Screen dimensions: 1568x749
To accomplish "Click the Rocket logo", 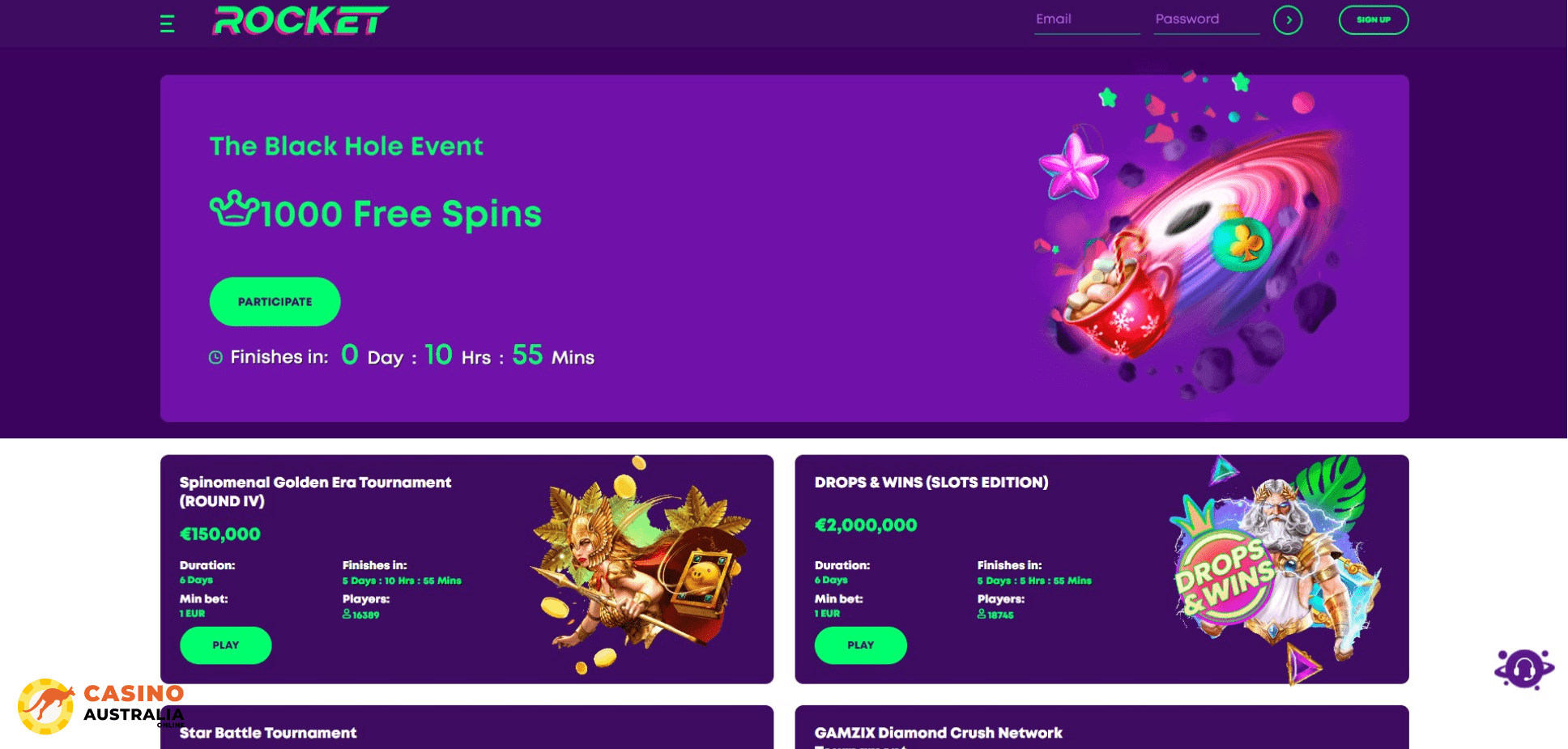I will pos(300,21).
